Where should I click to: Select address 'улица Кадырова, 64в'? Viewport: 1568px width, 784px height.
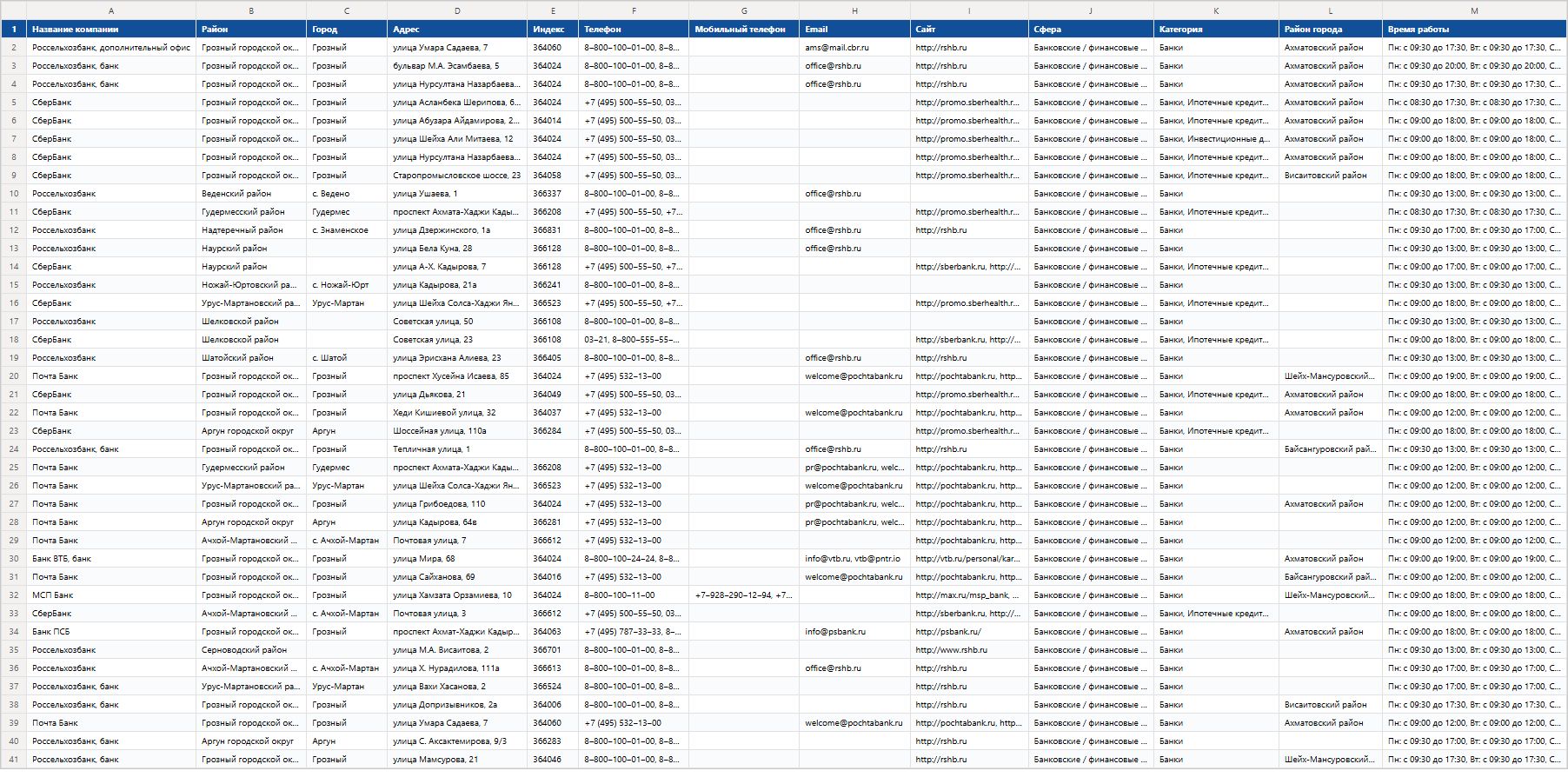click(457, 522)
